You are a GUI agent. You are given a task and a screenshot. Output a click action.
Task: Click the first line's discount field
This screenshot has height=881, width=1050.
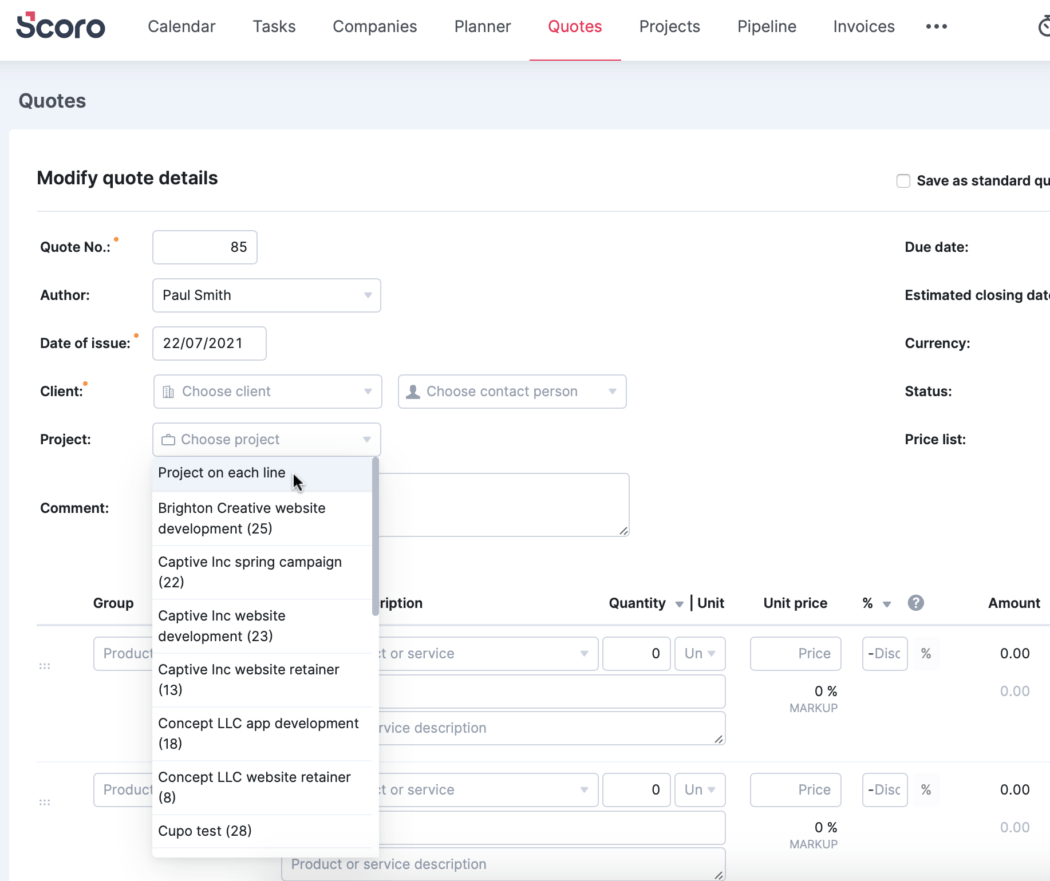[x=885, y=654]
